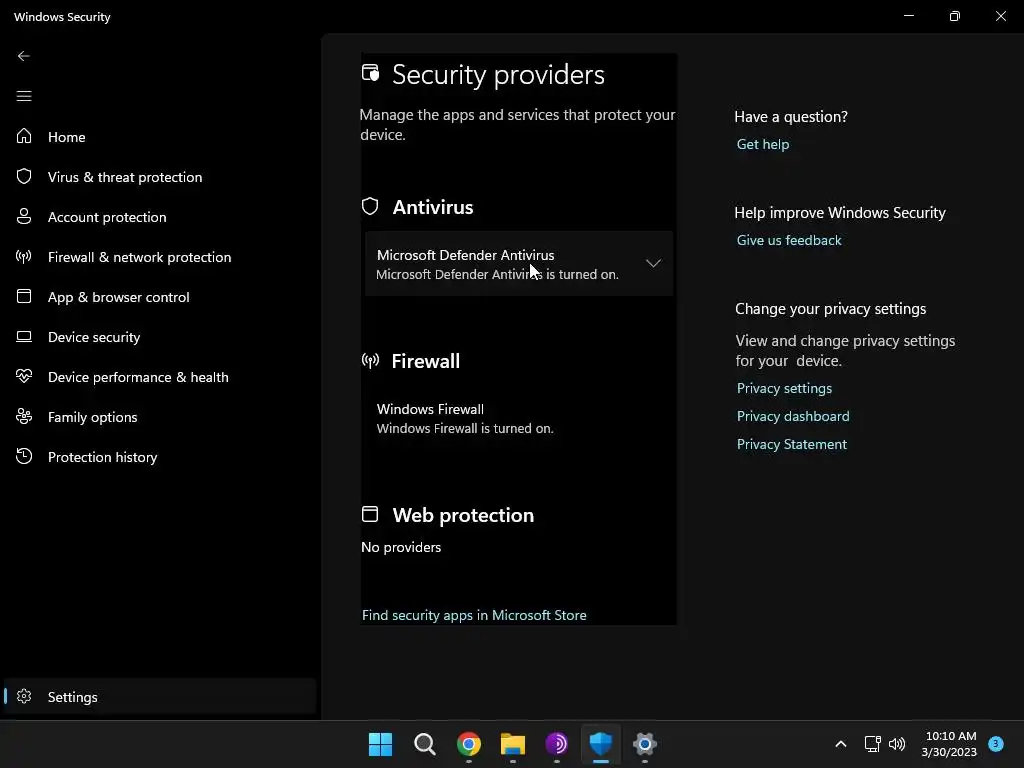
Task: Select App & browser control
Action: pyautogui.click(x=160, y=297)
